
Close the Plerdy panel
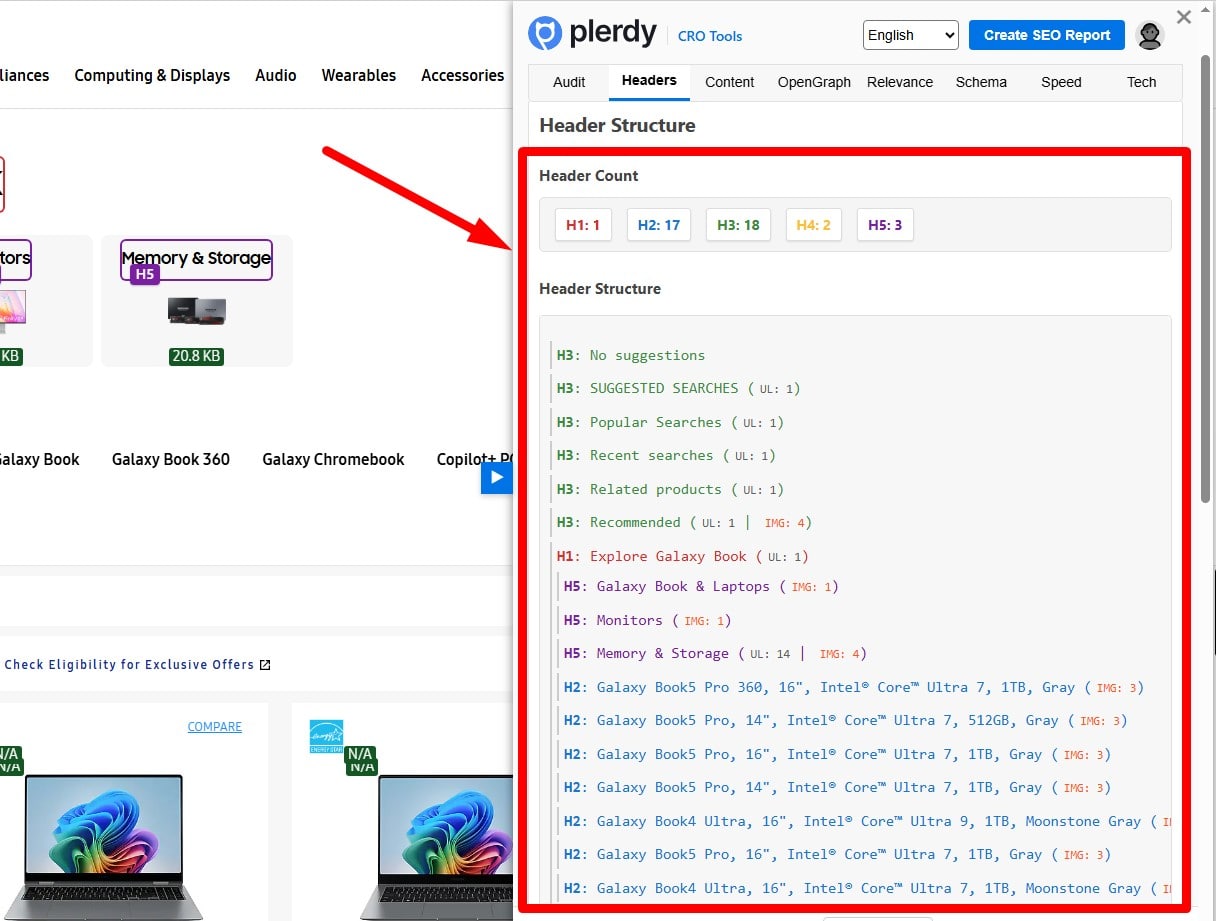click(x=1184, y=17)
